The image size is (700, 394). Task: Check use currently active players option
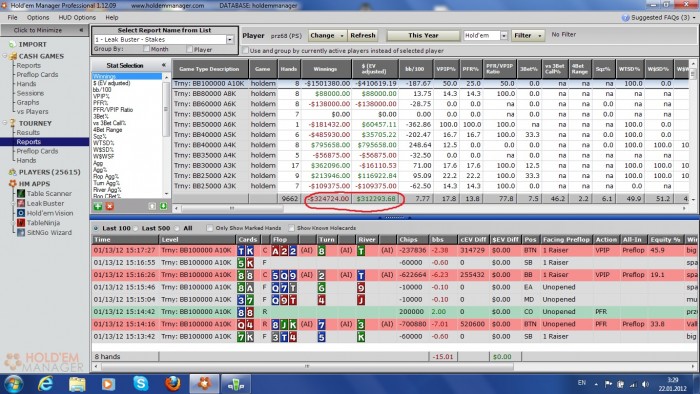[245, 50]
